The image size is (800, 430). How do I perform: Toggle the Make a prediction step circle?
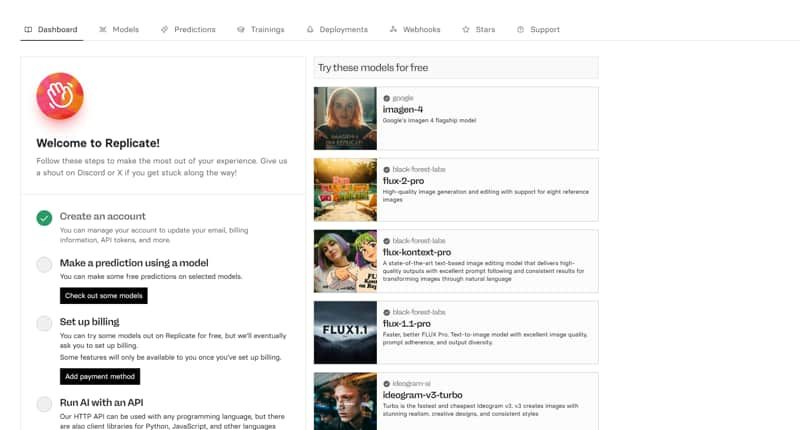tap(44, 264)
